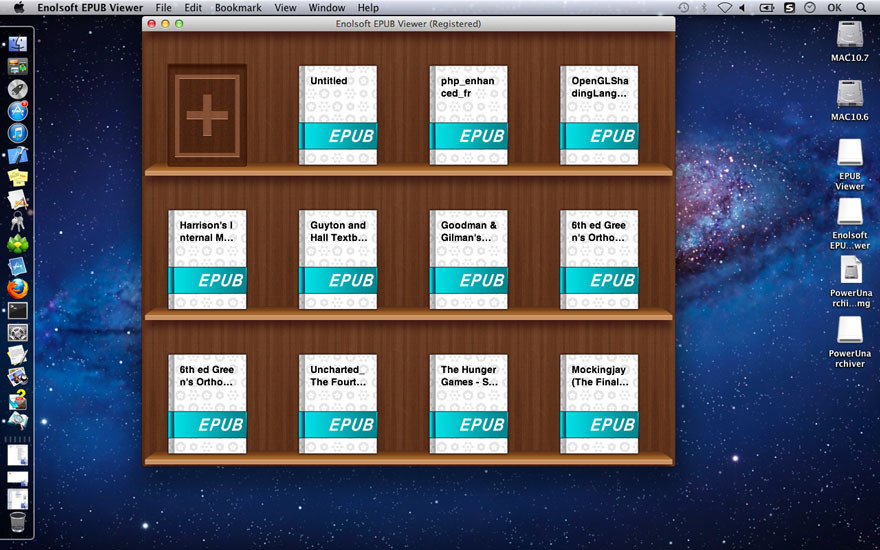Open MAC10.6 drive on desktop

pyautogui.click(x=850, y=100)
